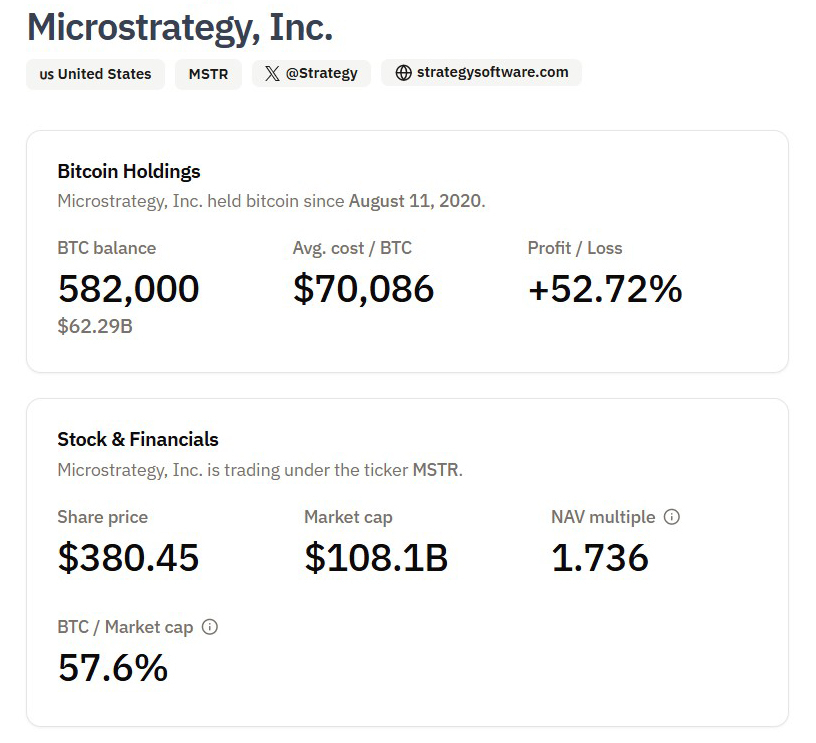Open the @Strategy profile link
The image size is (816, 743).
(321, 73)
